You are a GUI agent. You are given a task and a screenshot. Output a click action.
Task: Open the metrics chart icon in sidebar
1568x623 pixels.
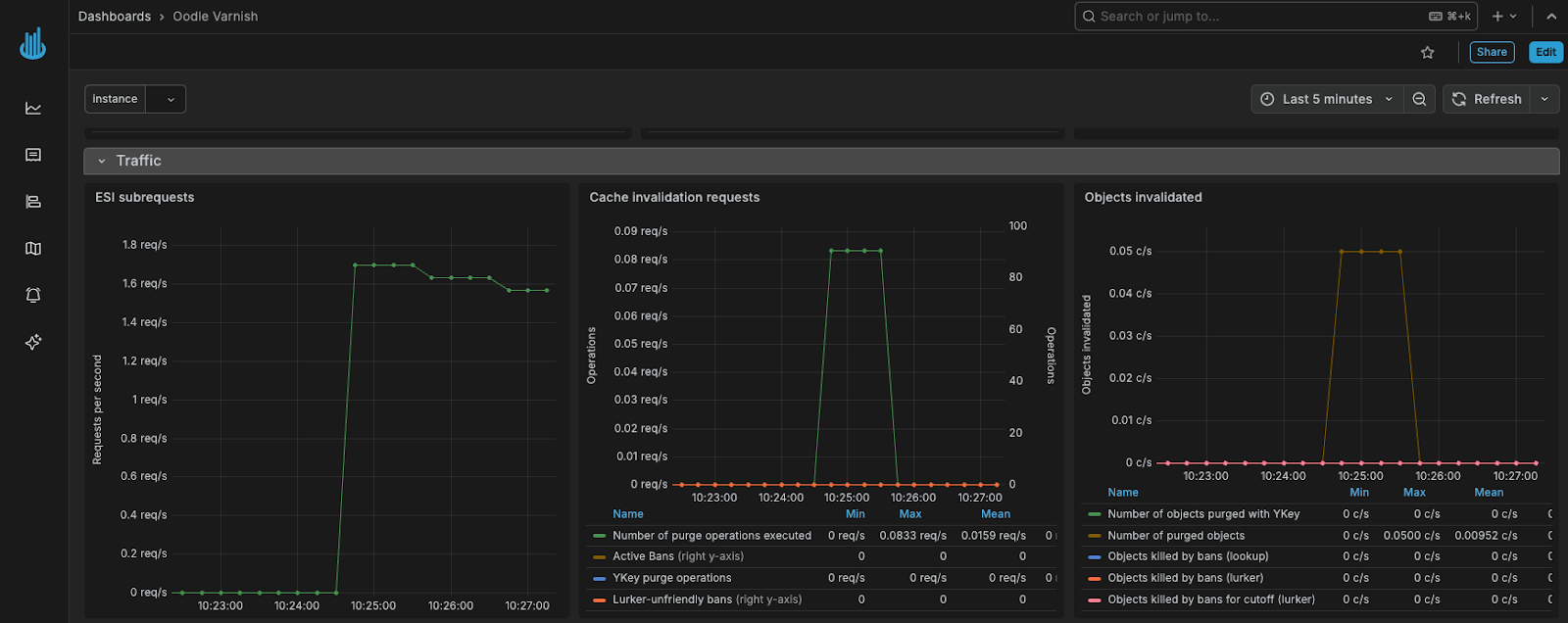[x=33, y=108]
